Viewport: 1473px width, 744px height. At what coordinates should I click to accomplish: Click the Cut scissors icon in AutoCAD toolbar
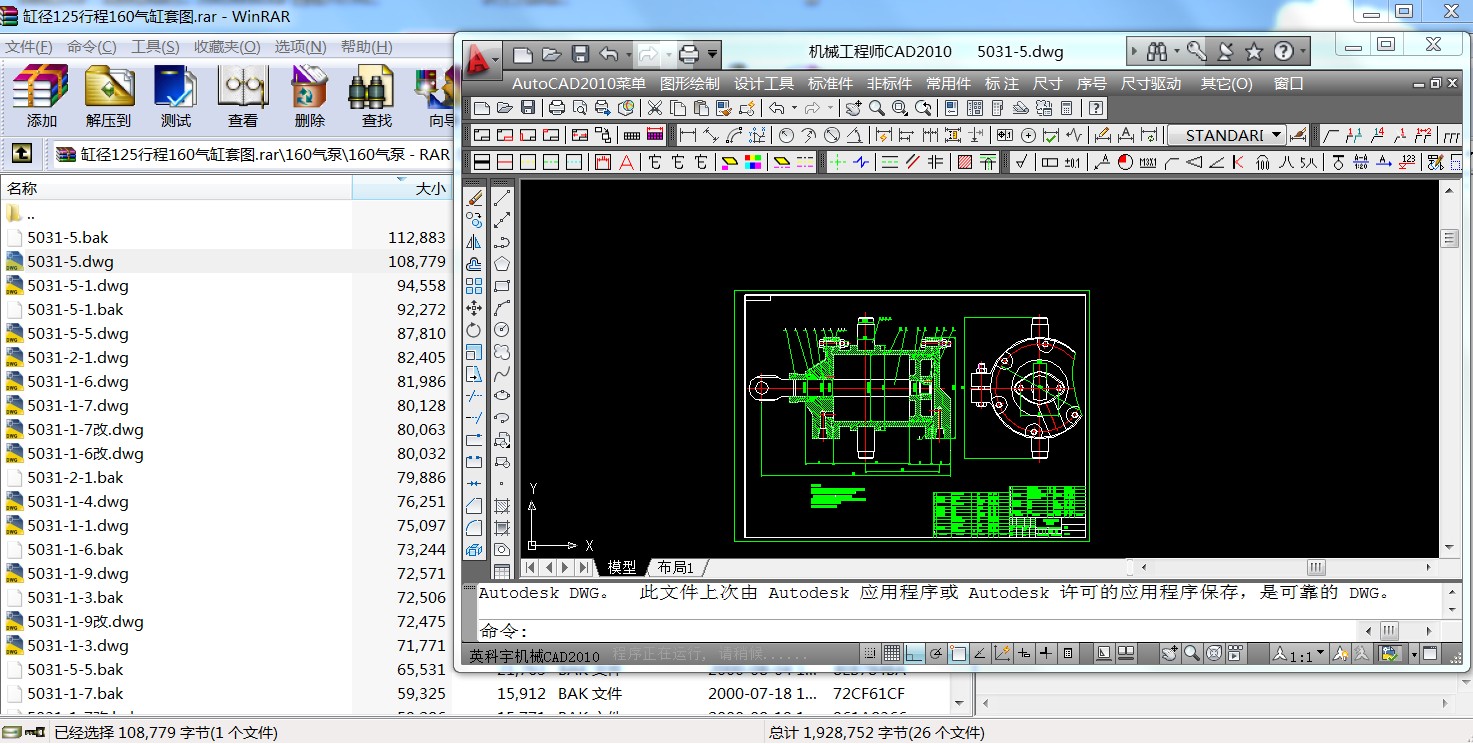(655, 108)
